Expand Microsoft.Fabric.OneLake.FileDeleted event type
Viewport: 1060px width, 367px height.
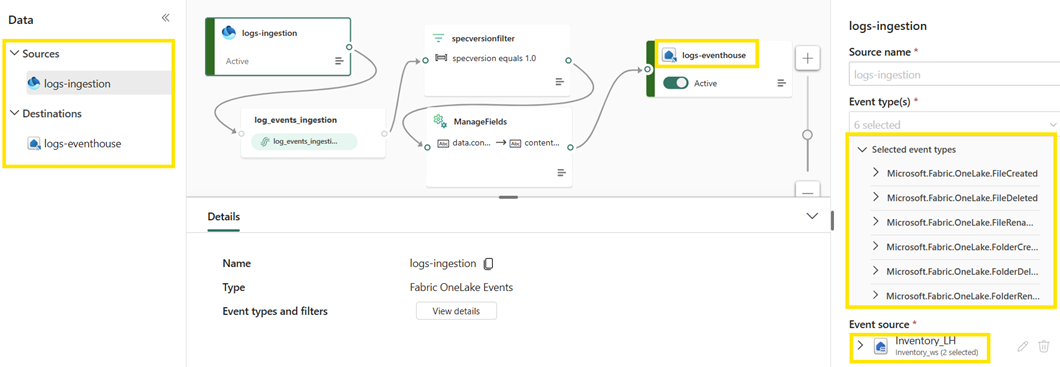(876, 197)
